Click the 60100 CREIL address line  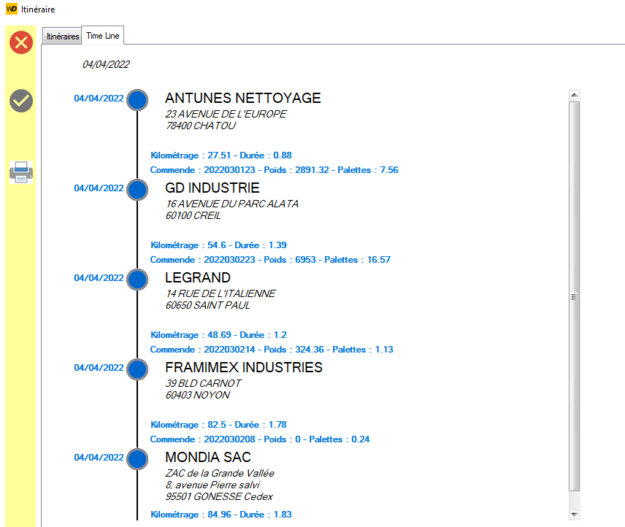point(196,217)
